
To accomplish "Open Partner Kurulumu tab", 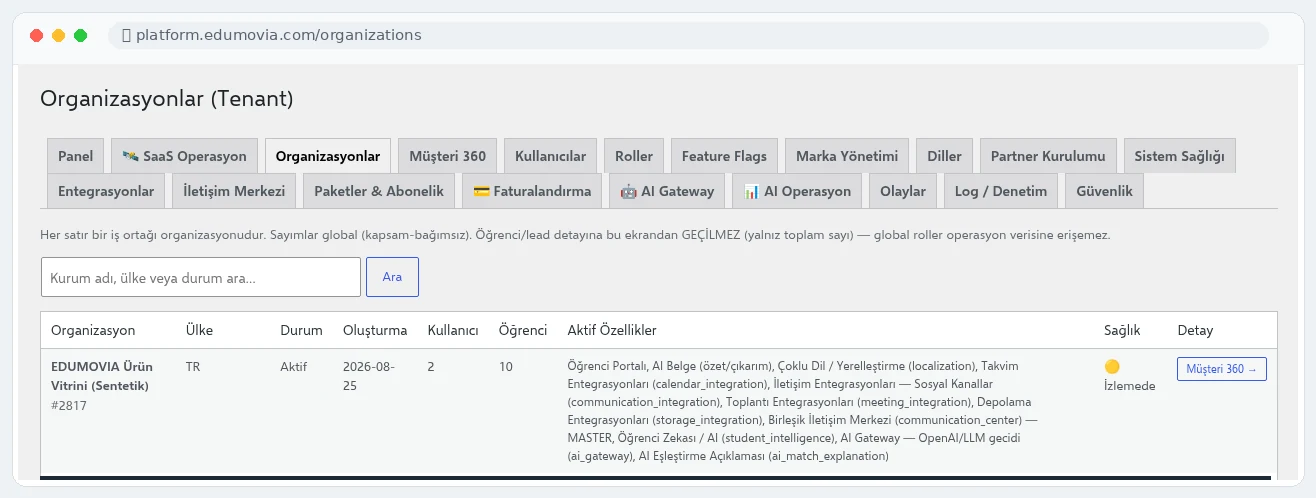I will pyautogui.click(x=1048, y=156).
